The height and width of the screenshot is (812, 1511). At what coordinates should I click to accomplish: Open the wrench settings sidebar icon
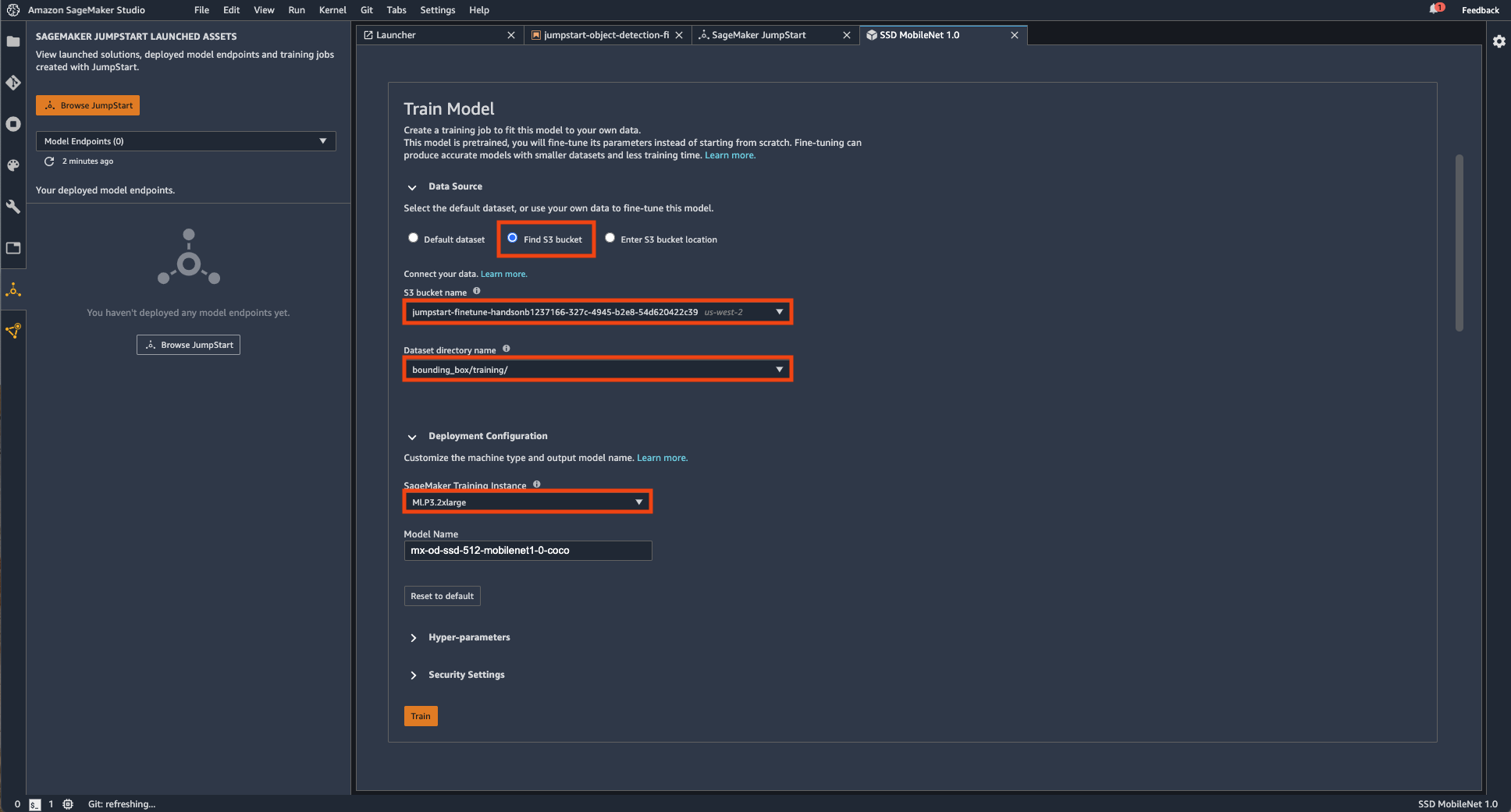pos(13,207)
